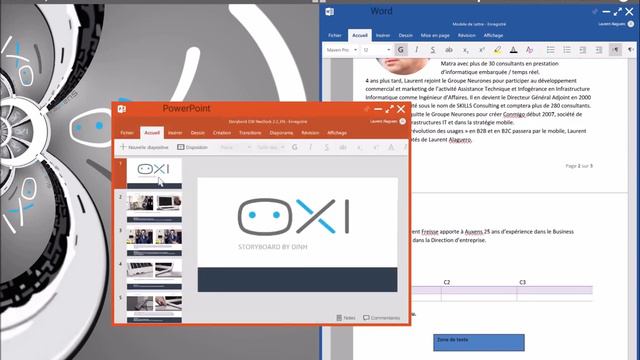The image size is (640, 360).
Task: Open the Révision tab in PowerPoint
Action: pyautogui.click(x=310, y=133)
